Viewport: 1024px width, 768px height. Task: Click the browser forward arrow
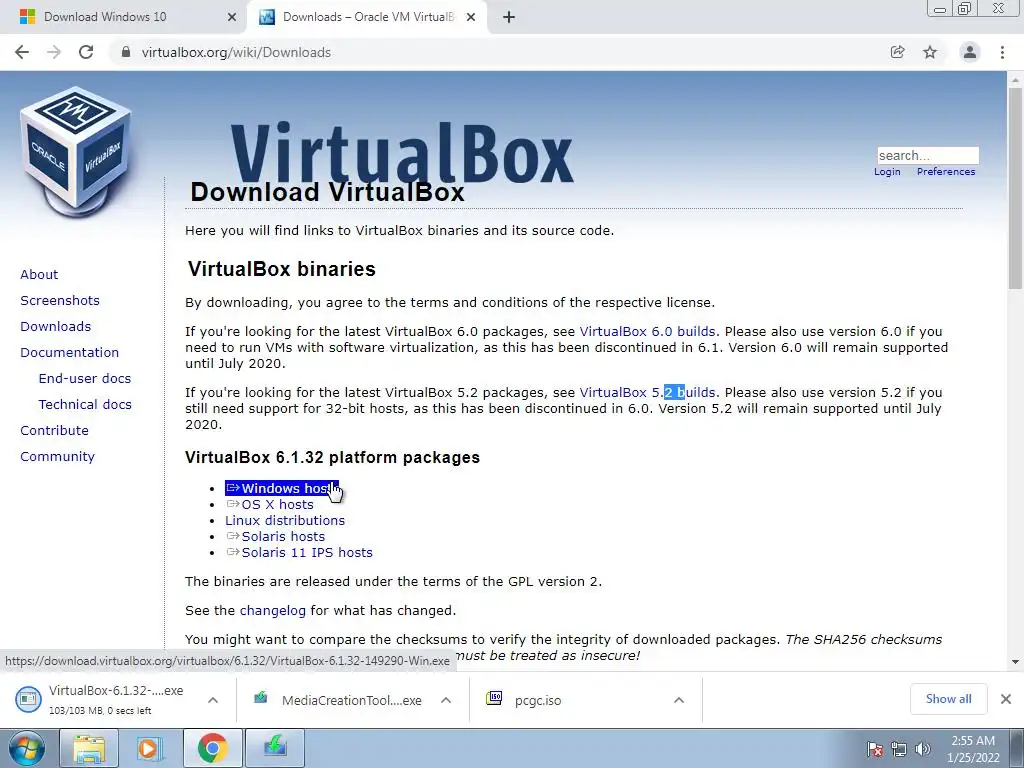click(x=54, y=52)
